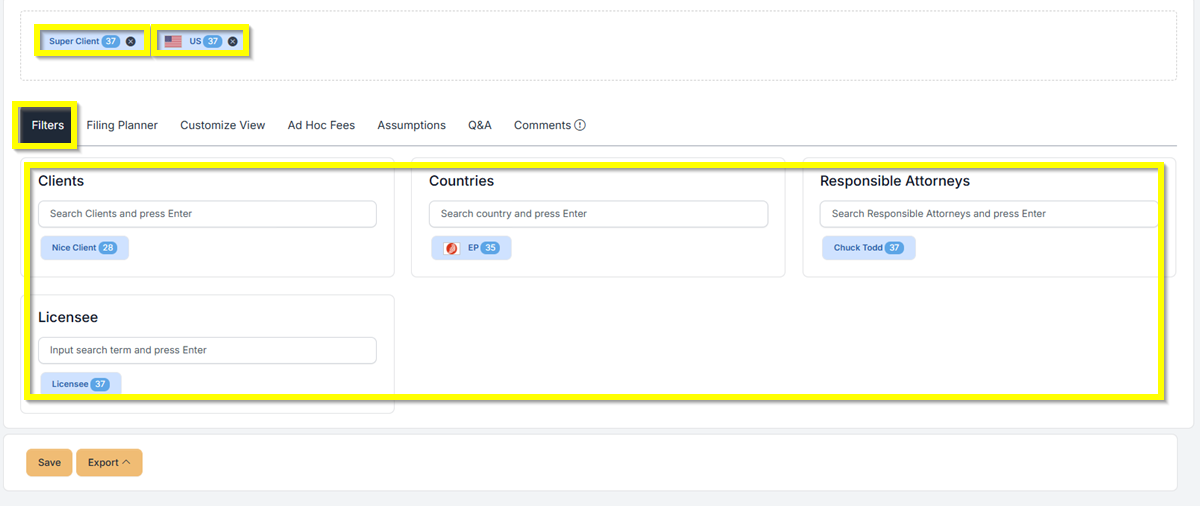Focus the Search Responsible Attorneys field
1200x506 pixels.
click(x=988, y=214)
